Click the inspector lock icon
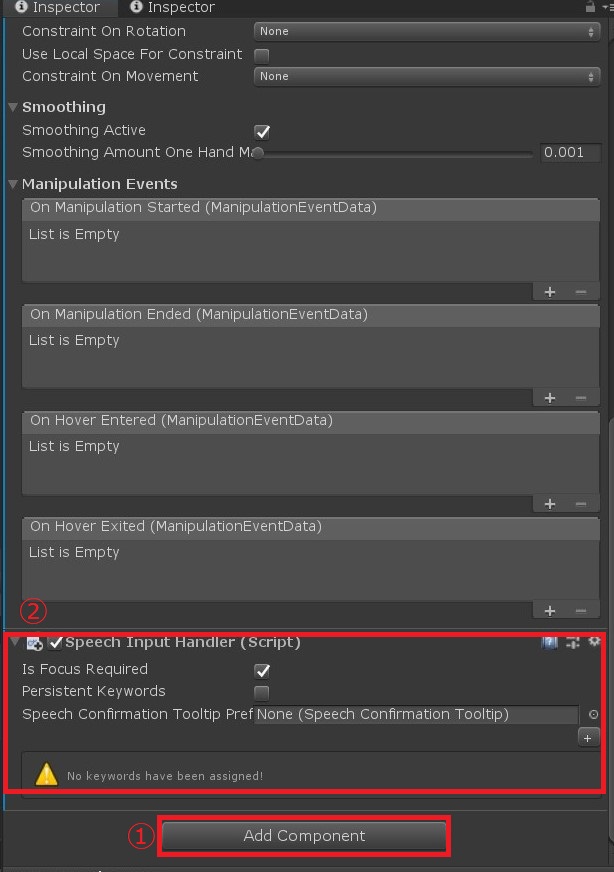Viewport: 614px width, 872px height. [590, 7]
